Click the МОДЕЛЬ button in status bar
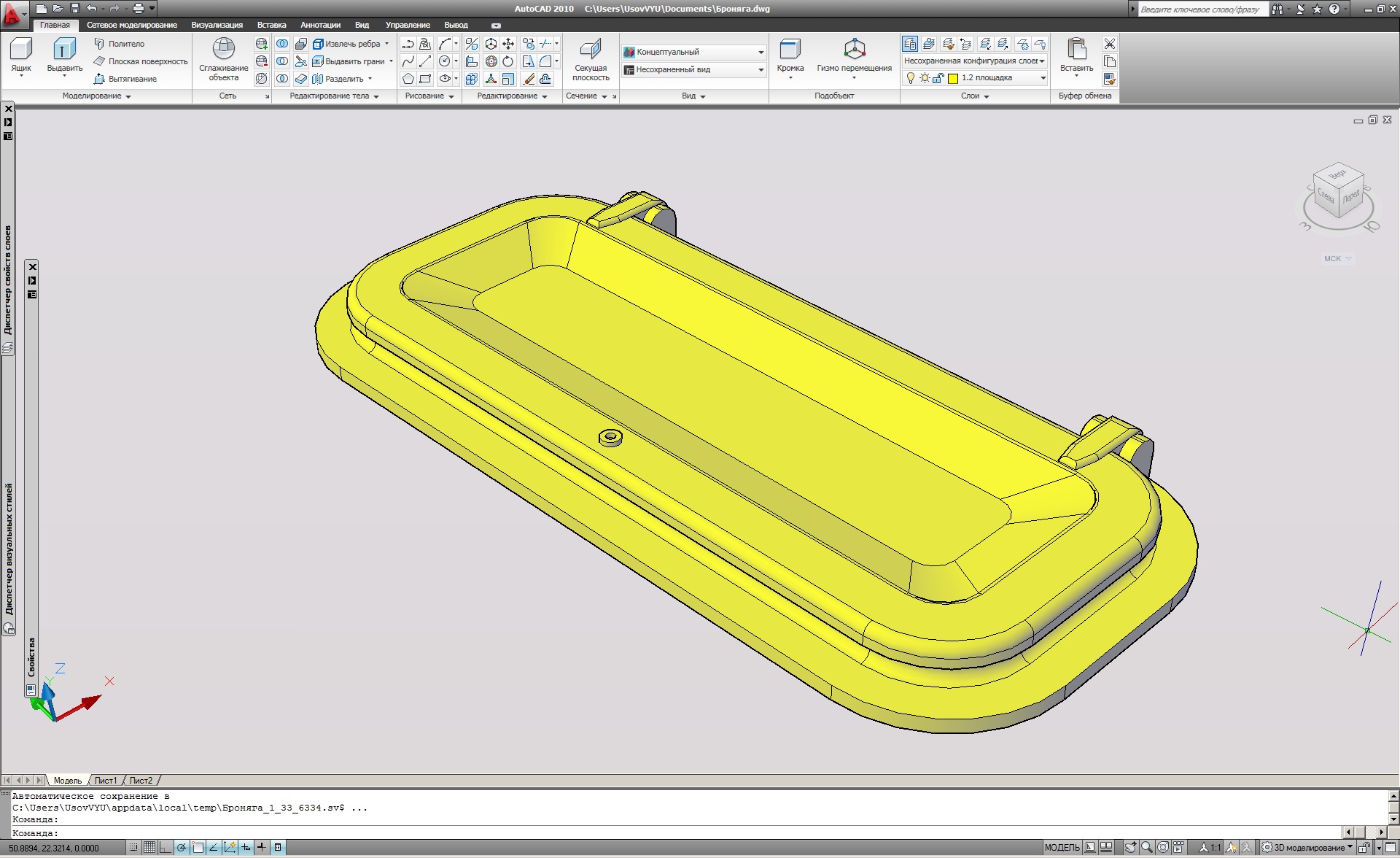This screenshot has width=1400, height=858. pos(1062,847)
